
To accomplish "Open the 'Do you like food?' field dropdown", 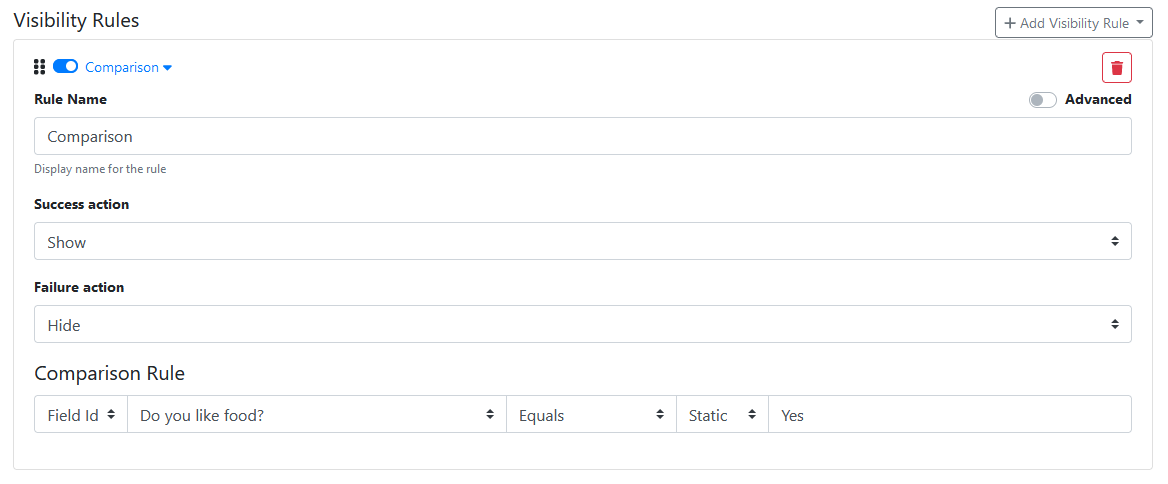I will coord(316,415).
